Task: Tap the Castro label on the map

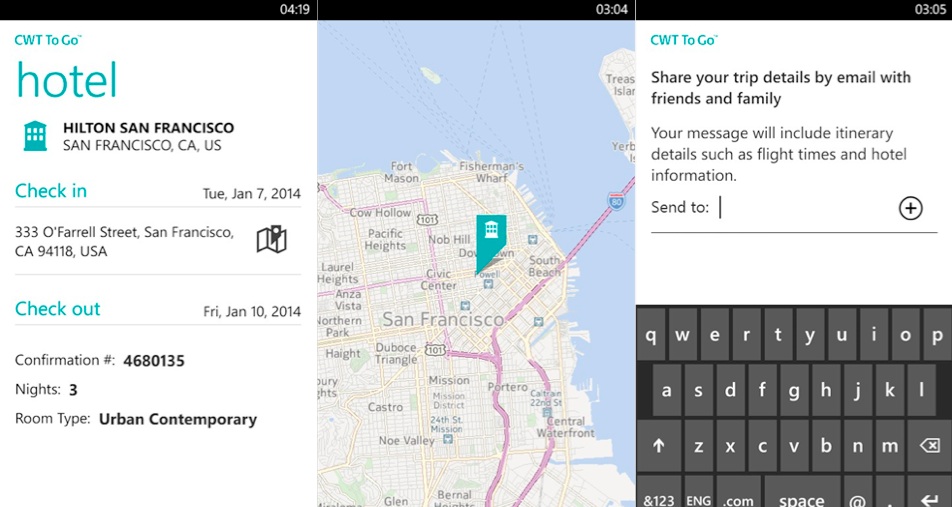Action: (x=386, y=407)
